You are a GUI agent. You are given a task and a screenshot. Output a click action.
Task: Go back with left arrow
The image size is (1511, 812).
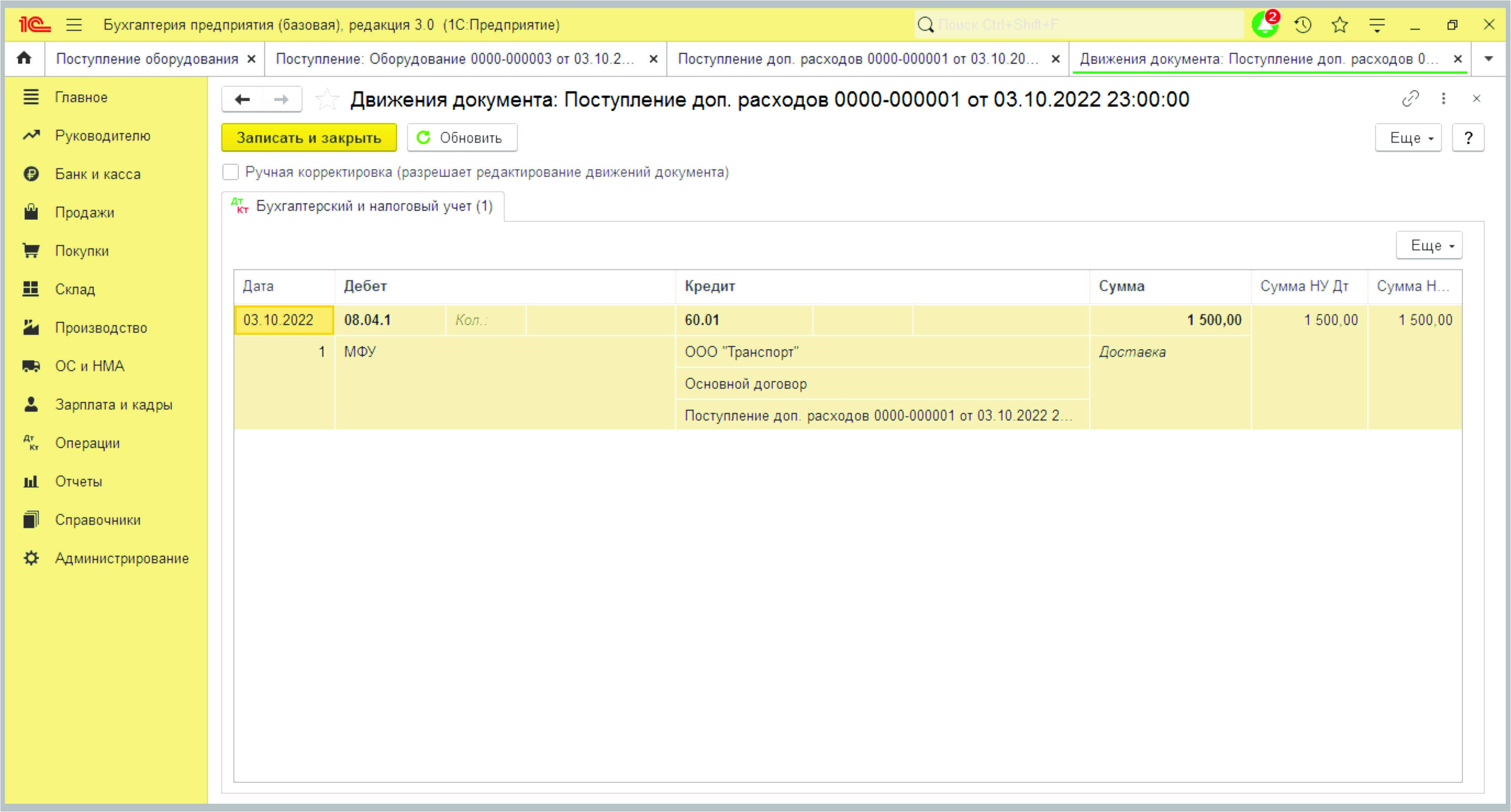point(242,99)
